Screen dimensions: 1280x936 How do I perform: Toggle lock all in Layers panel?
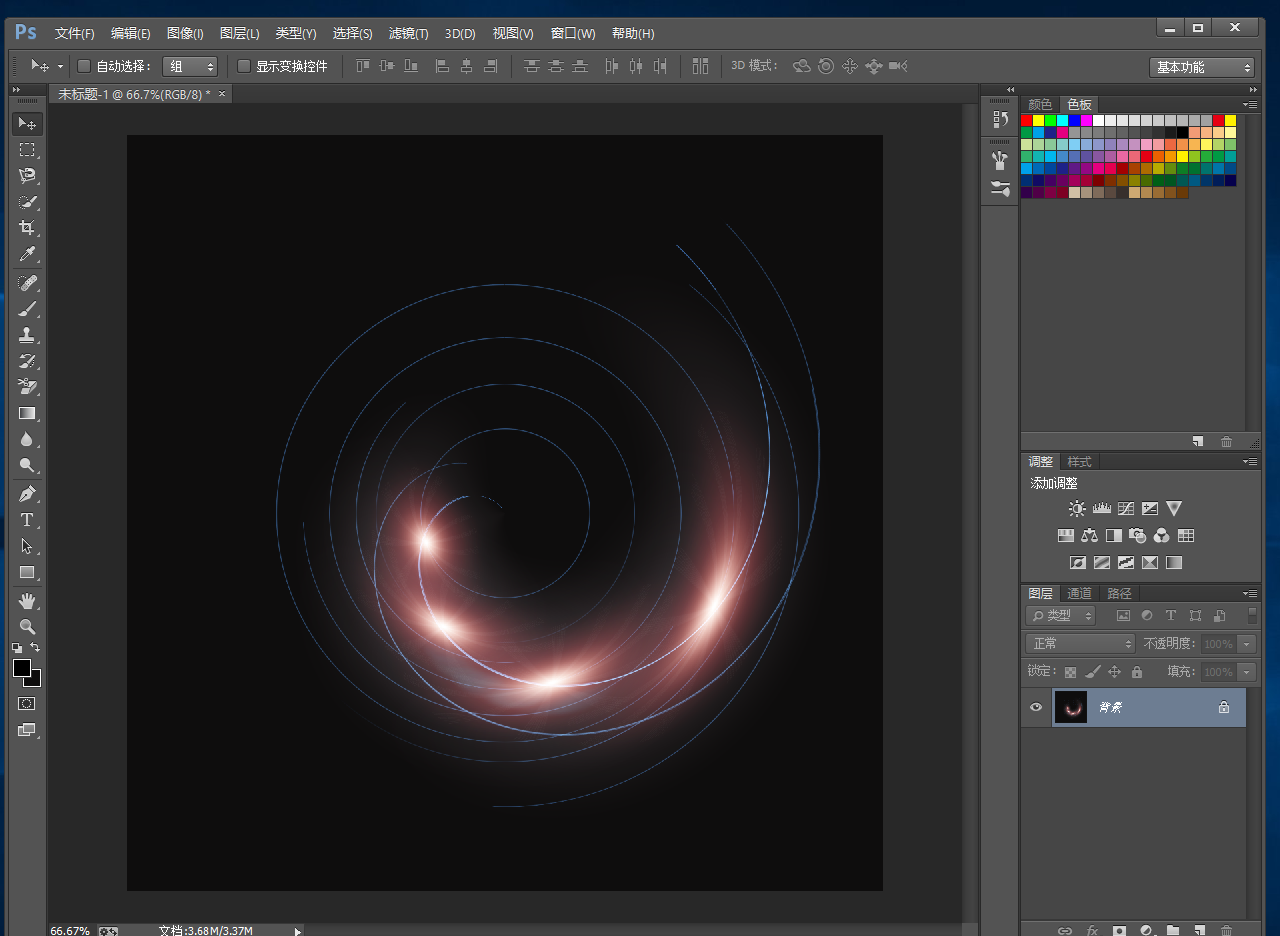click(1137, 672)
